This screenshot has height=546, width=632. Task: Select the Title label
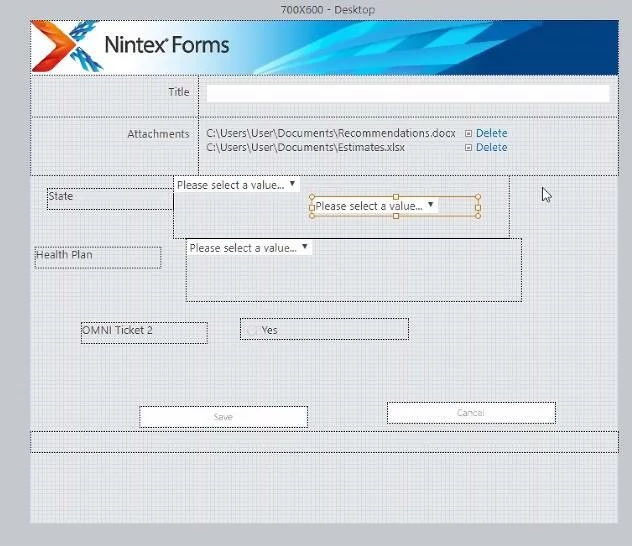click(179, 92)
